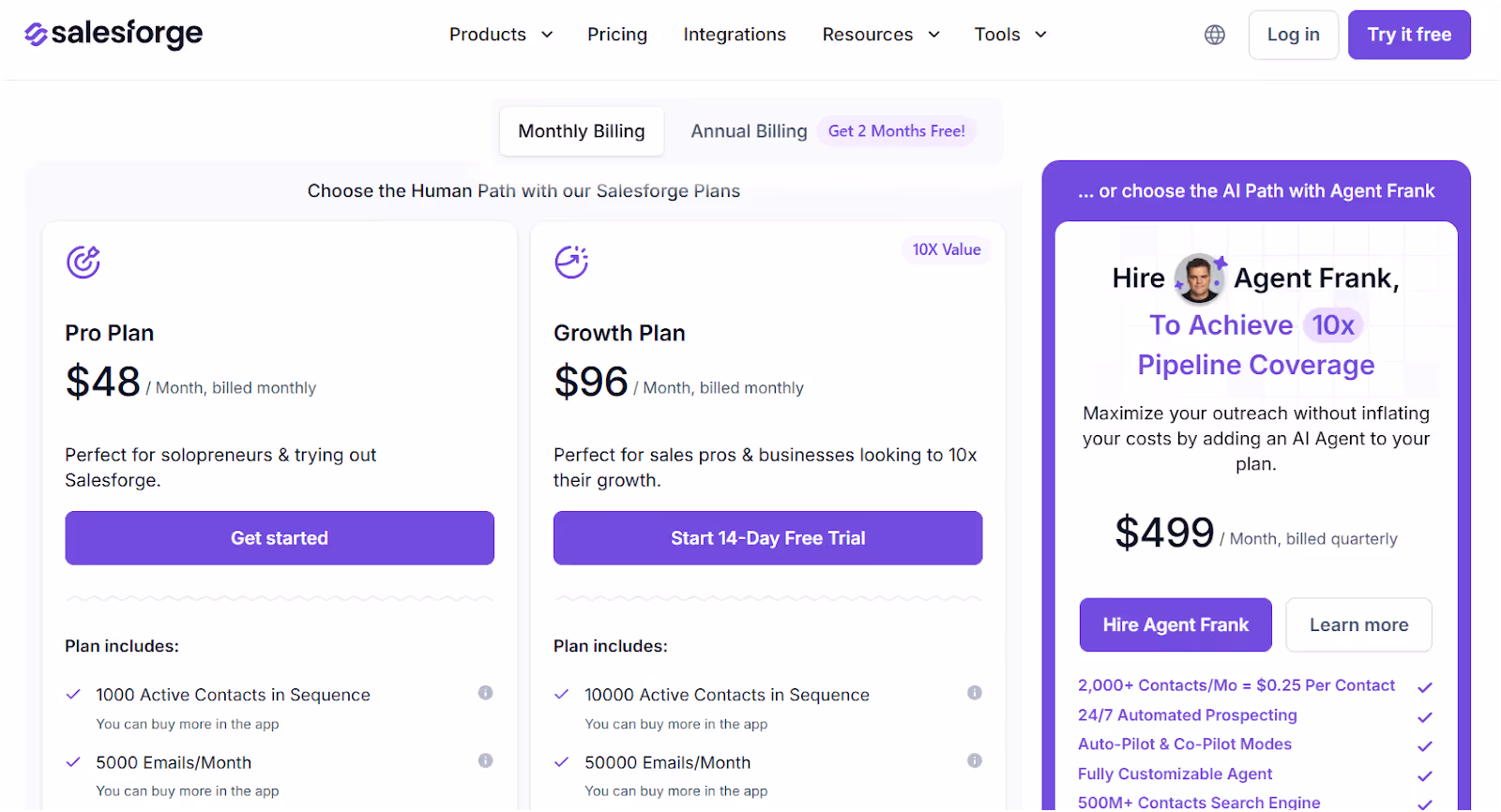Click '1000 Active Contacts in Sequence' text
Viewport: 1501px width, 812px height.
tap(233, 695)
